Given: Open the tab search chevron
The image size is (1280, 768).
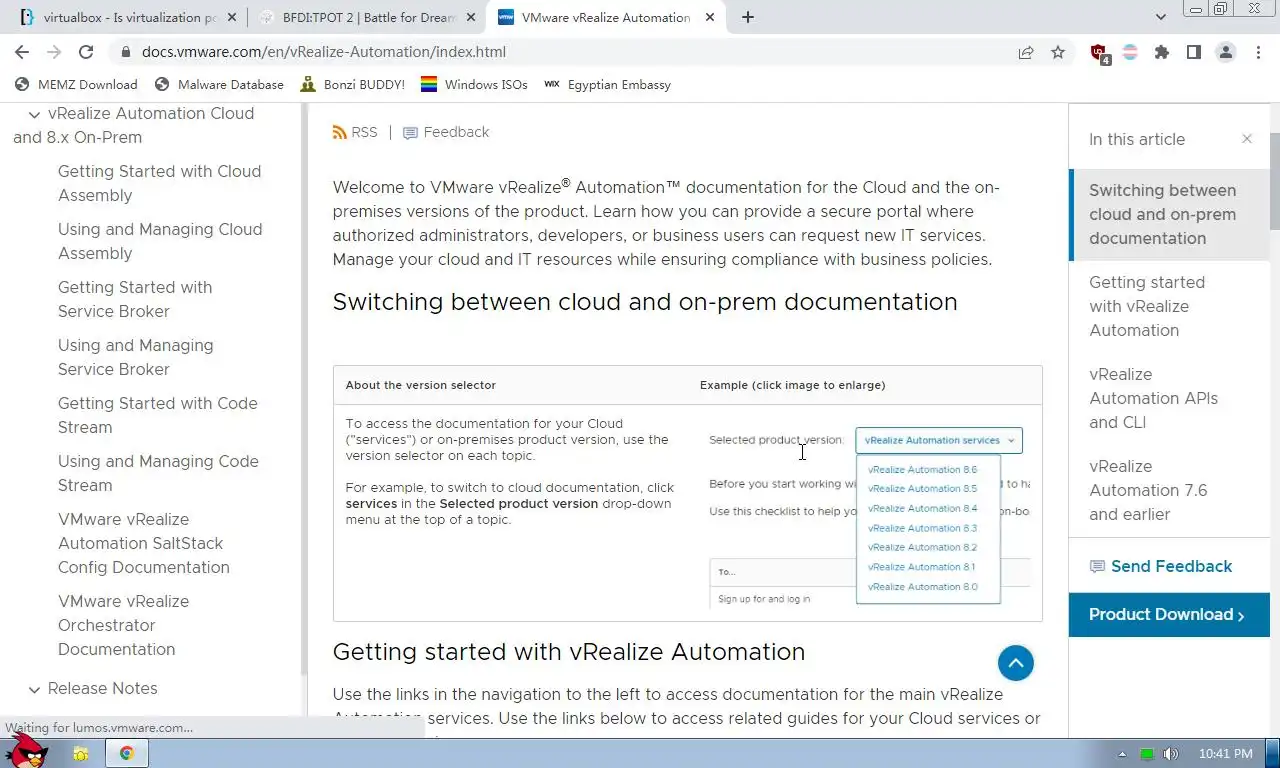Looking at the screenshot, I should [1161, 17].
